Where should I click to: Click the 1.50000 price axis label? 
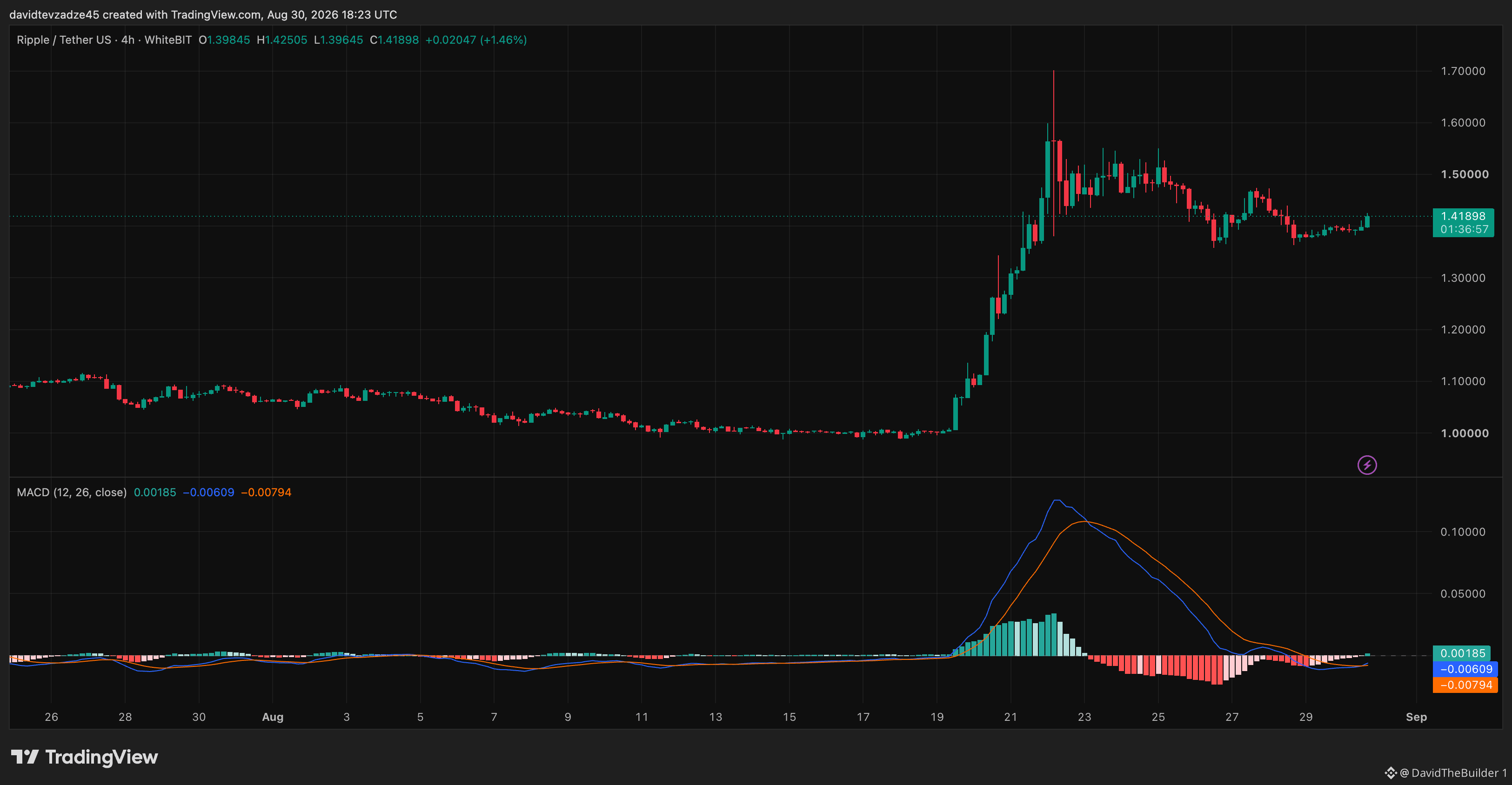click(x=1465, y=174)
